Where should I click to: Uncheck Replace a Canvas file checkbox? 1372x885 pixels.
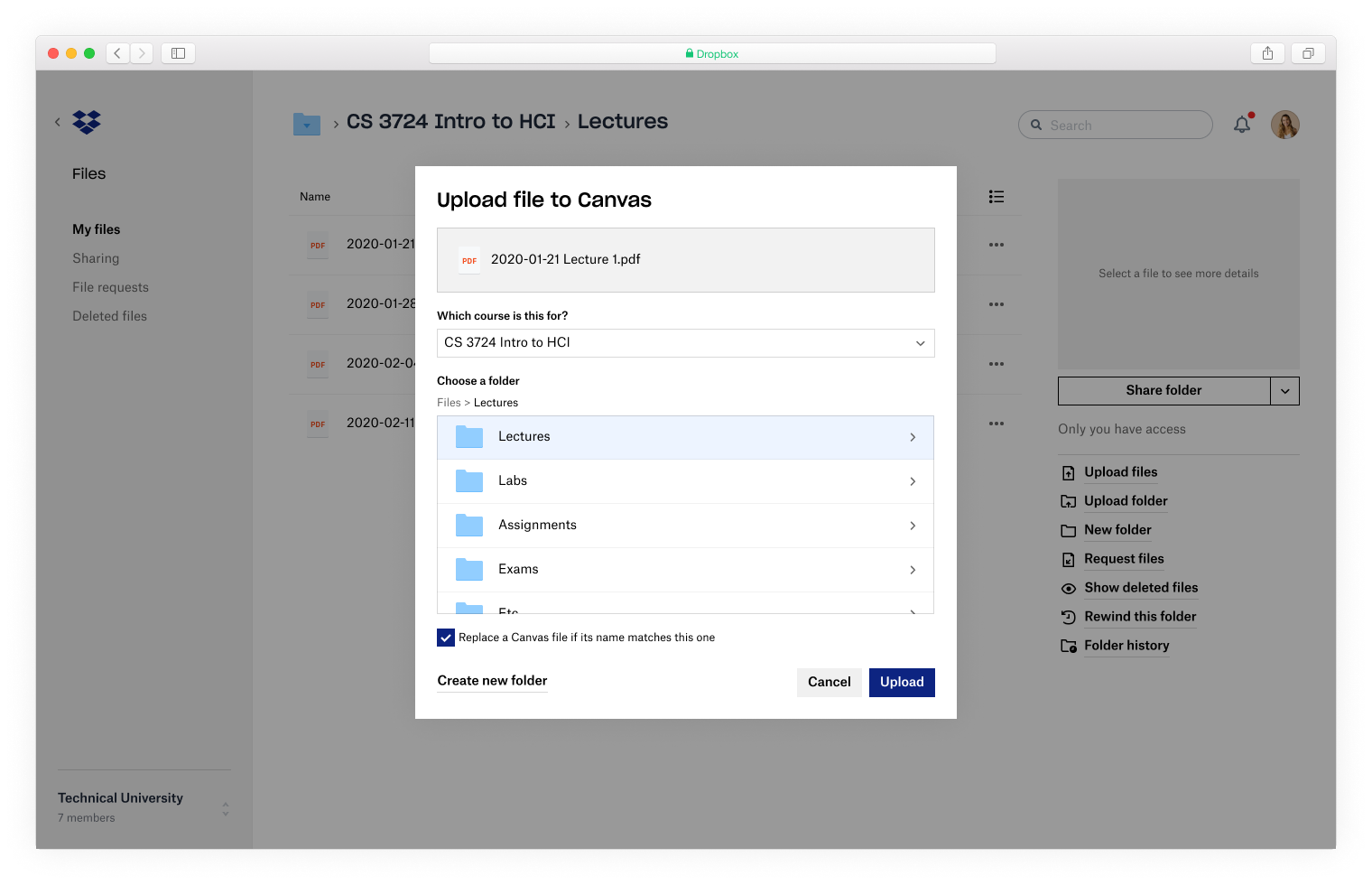446,638
